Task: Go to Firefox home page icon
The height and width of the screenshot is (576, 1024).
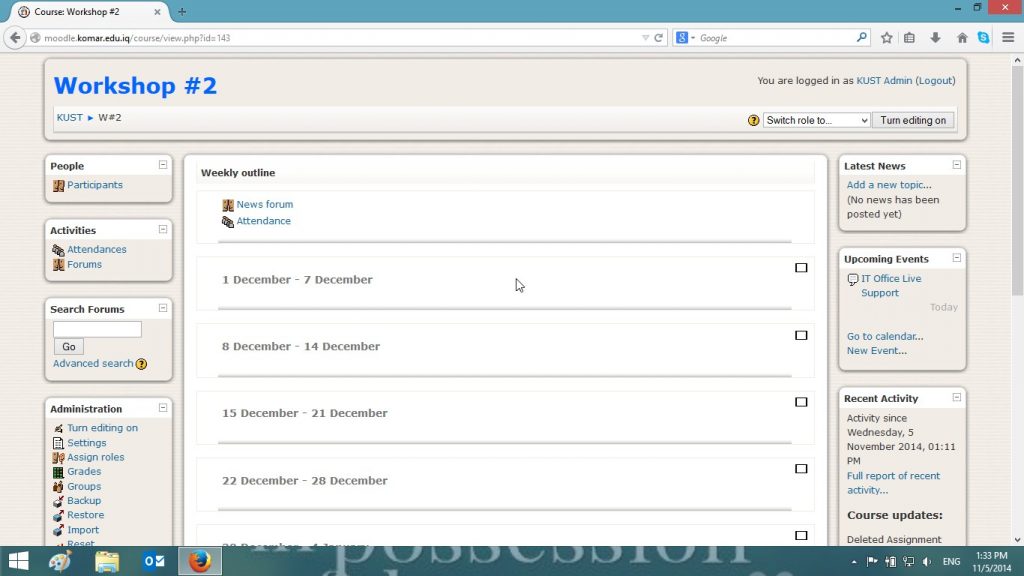Action: (x=962, y=38)
